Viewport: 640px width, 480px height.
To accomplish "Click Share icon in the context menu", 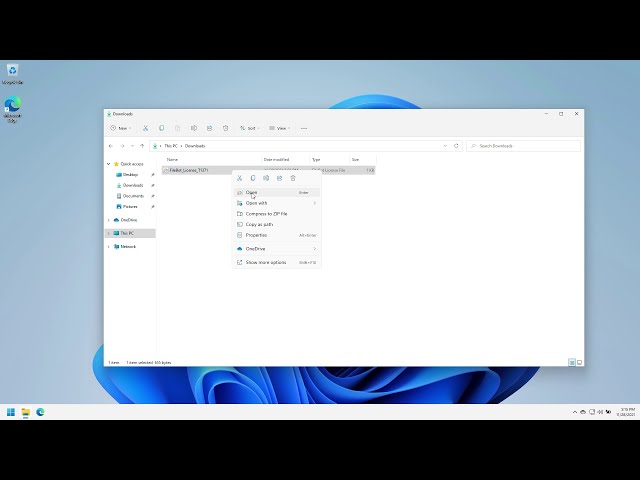I will (x=280, y=178).
